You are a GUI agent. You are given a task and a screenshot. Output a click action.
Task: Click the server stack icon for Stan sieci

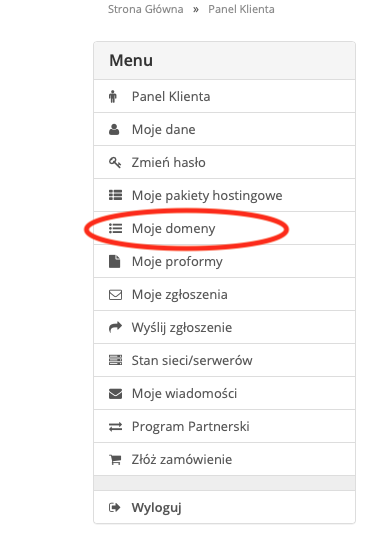[x=115, y=360]
